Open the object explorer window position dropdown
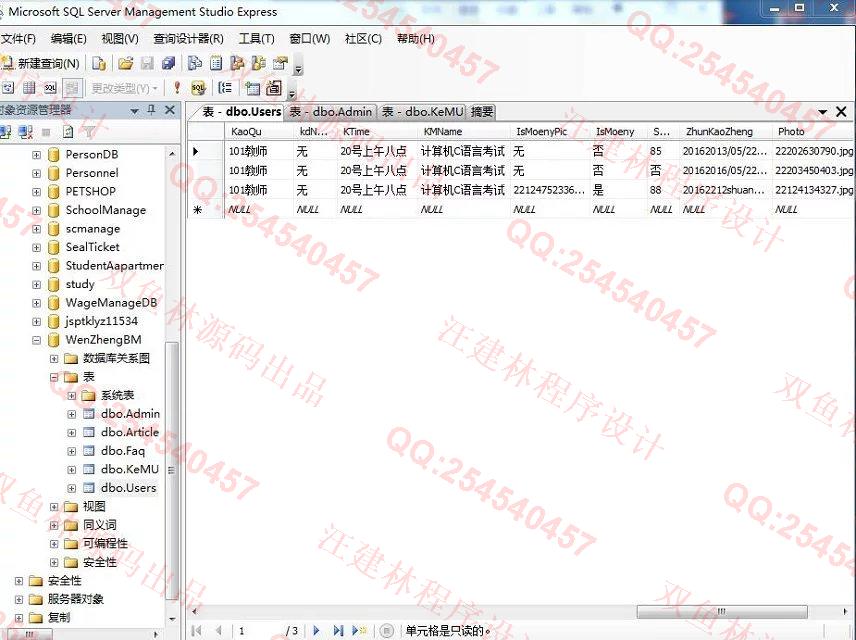 [x=134, y=111]
